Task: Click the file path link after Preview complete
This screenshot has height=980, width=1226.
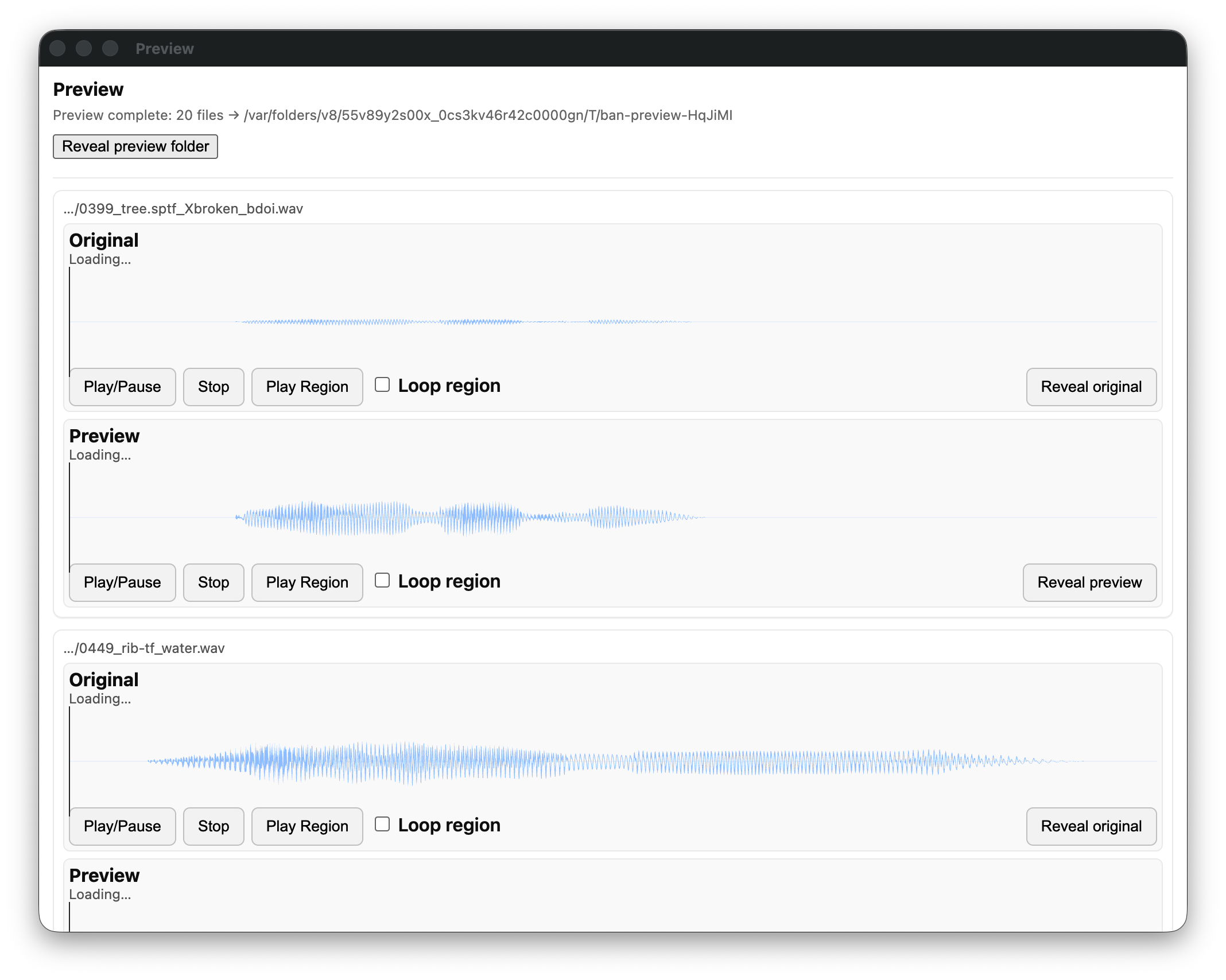Action: pos(487,115)
